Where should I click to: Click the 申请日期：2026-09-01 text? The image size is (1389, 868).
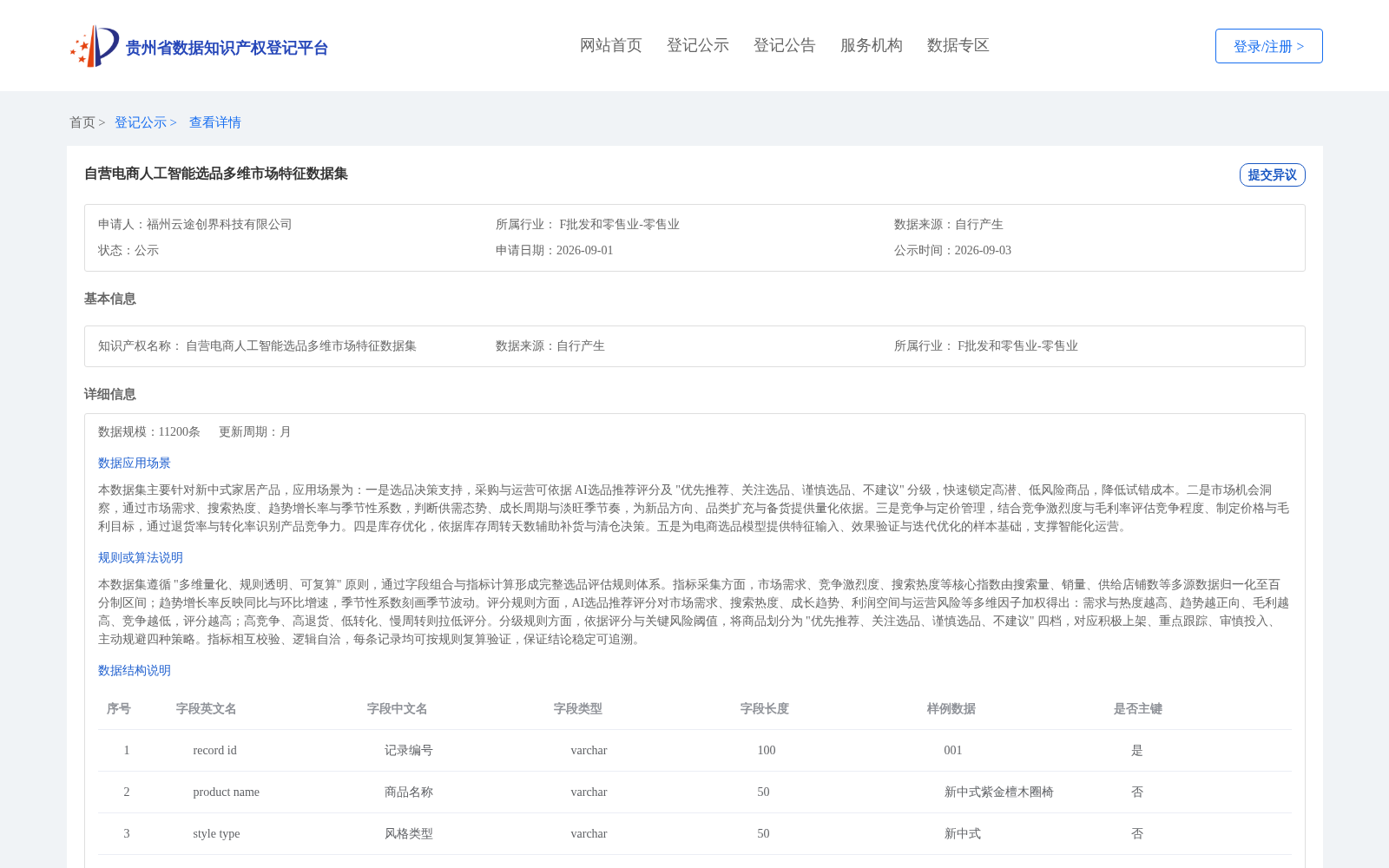click(555, 250)
